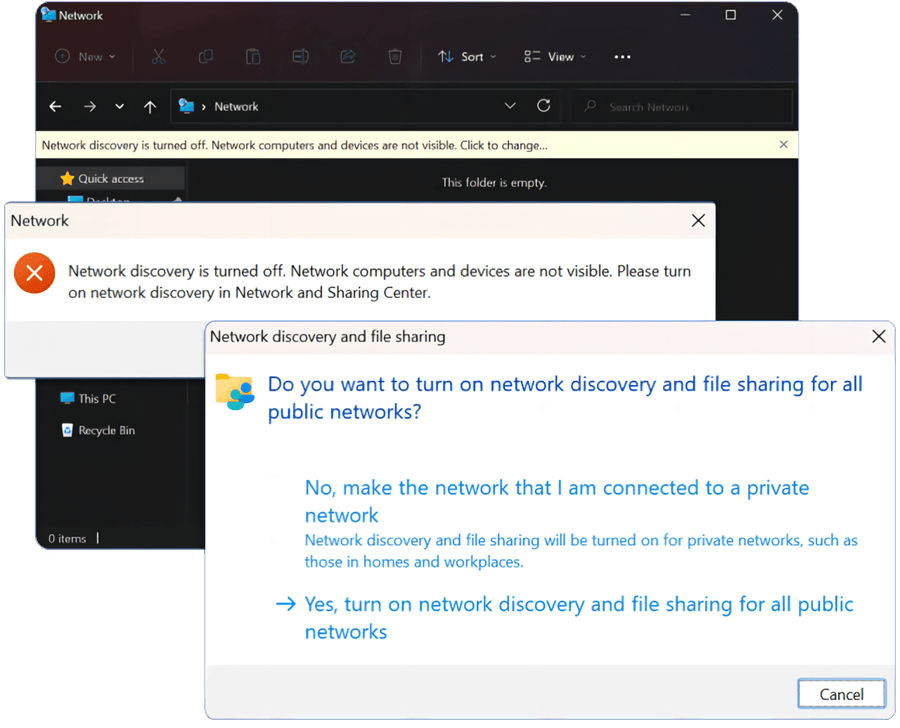This screenshot has width=900, height=728.
Task: Click the Search Network input box
Action: pos(690,107)
